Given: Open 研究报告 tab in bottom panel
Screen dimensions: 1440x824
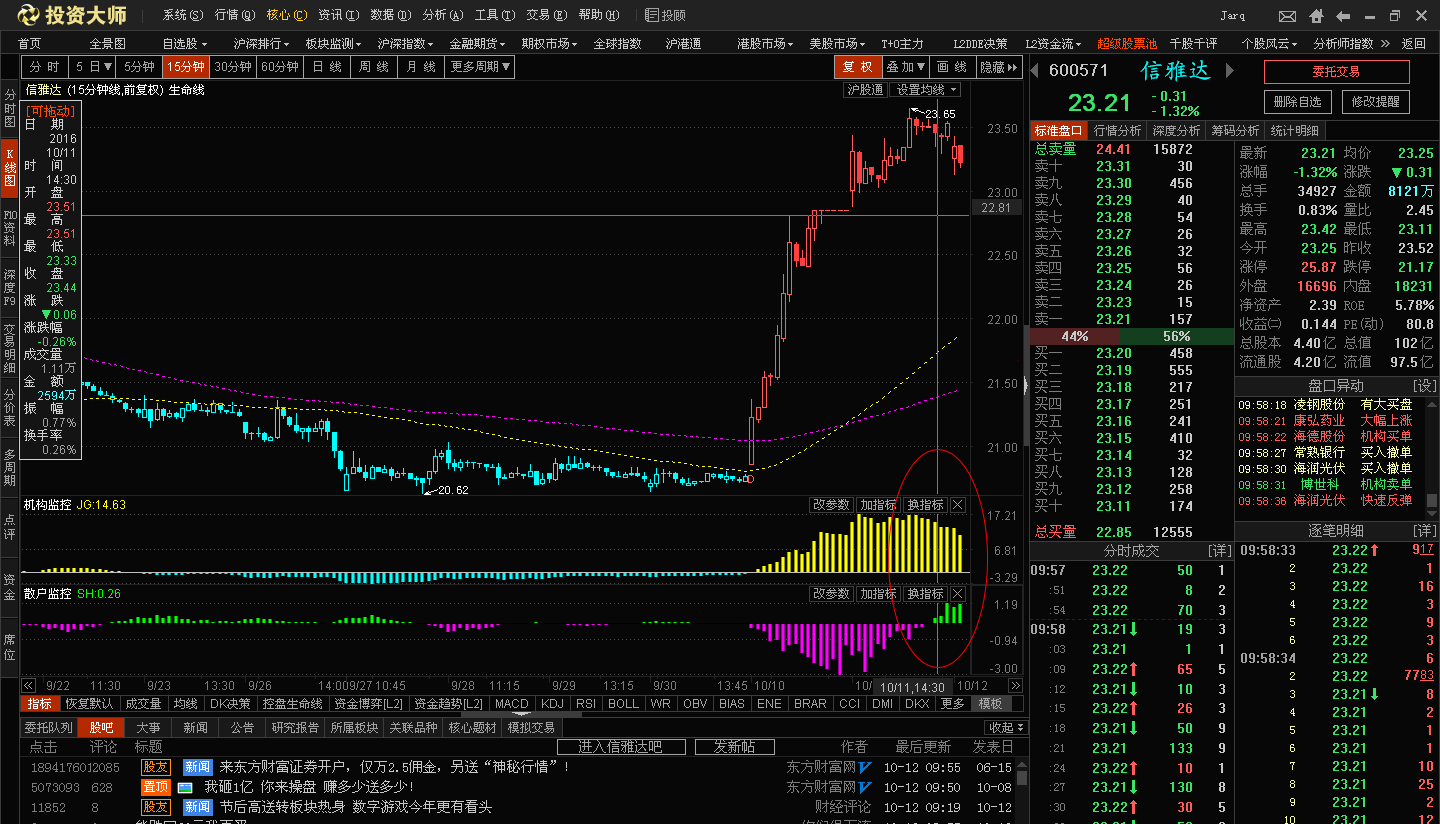Looking at the screenshot, I should tap(295, 728).
